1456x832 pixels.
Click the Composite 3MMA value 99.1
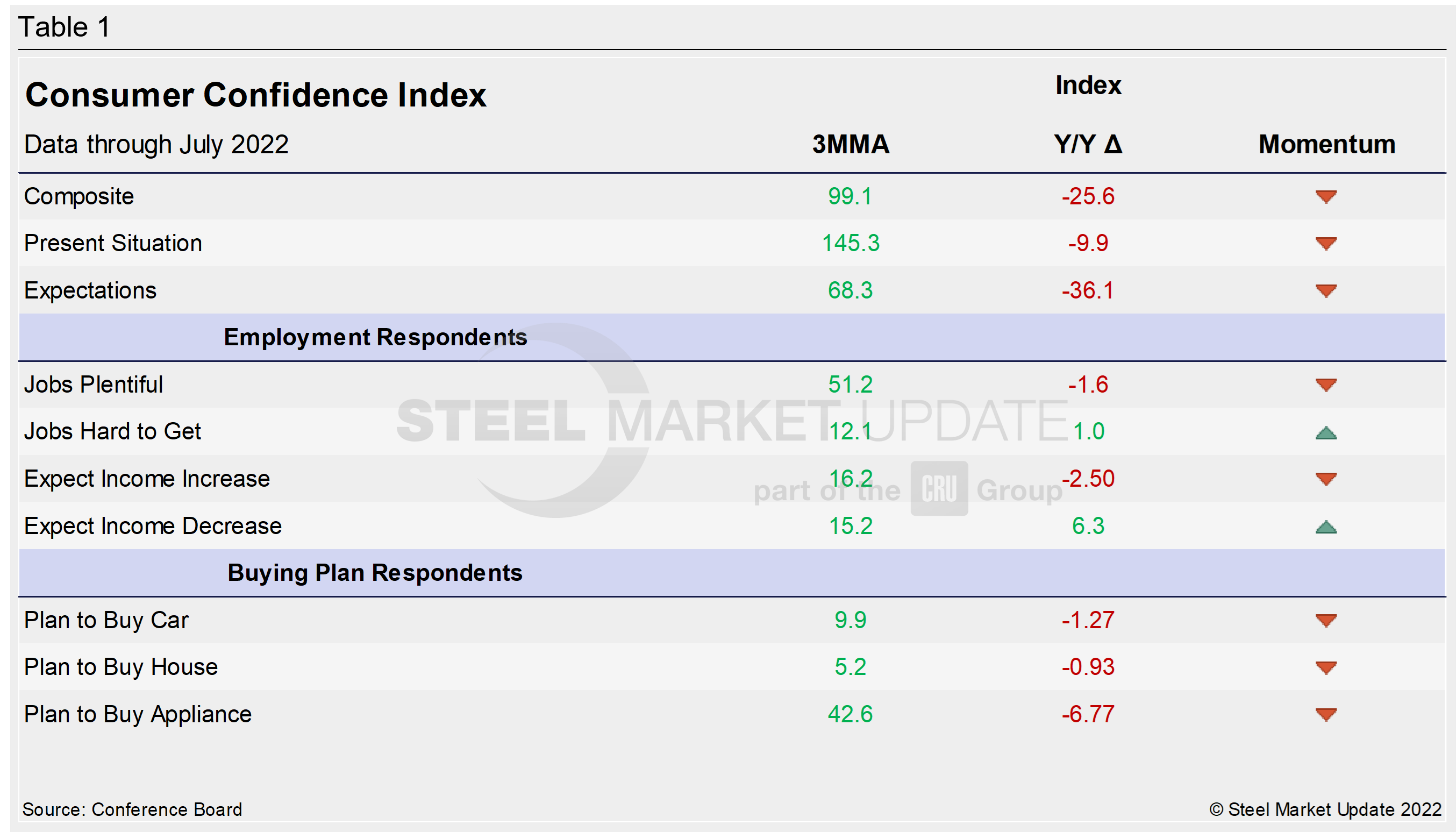tap(850, 197)
